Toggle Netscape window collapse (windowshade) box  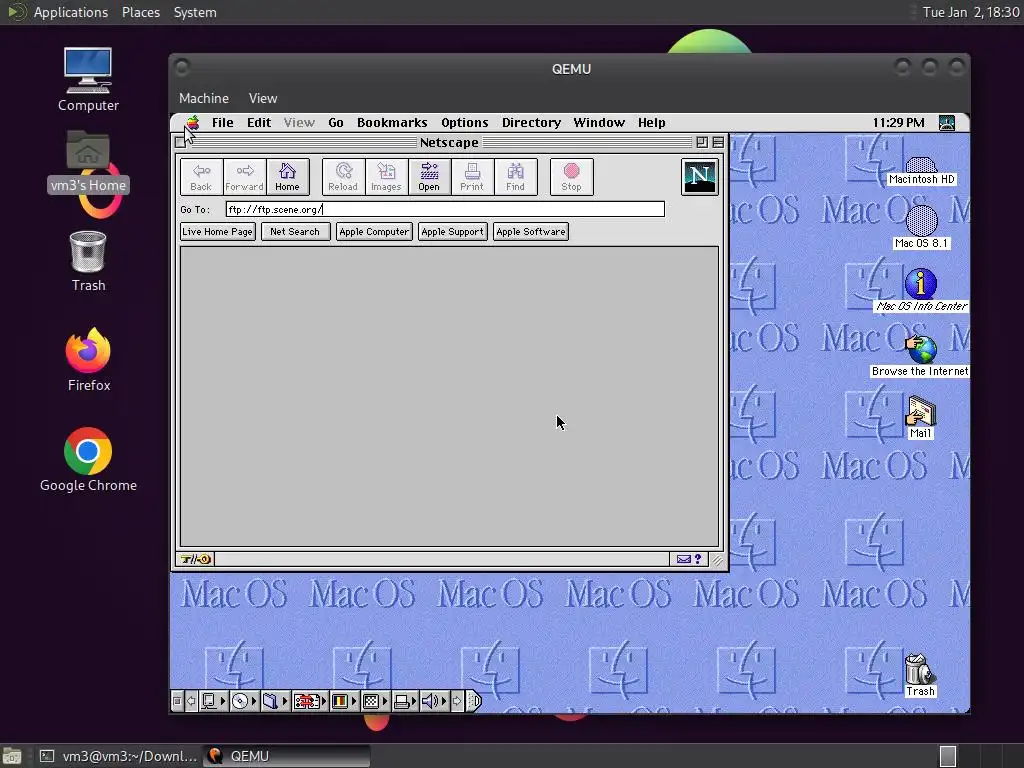click(718, 142)
